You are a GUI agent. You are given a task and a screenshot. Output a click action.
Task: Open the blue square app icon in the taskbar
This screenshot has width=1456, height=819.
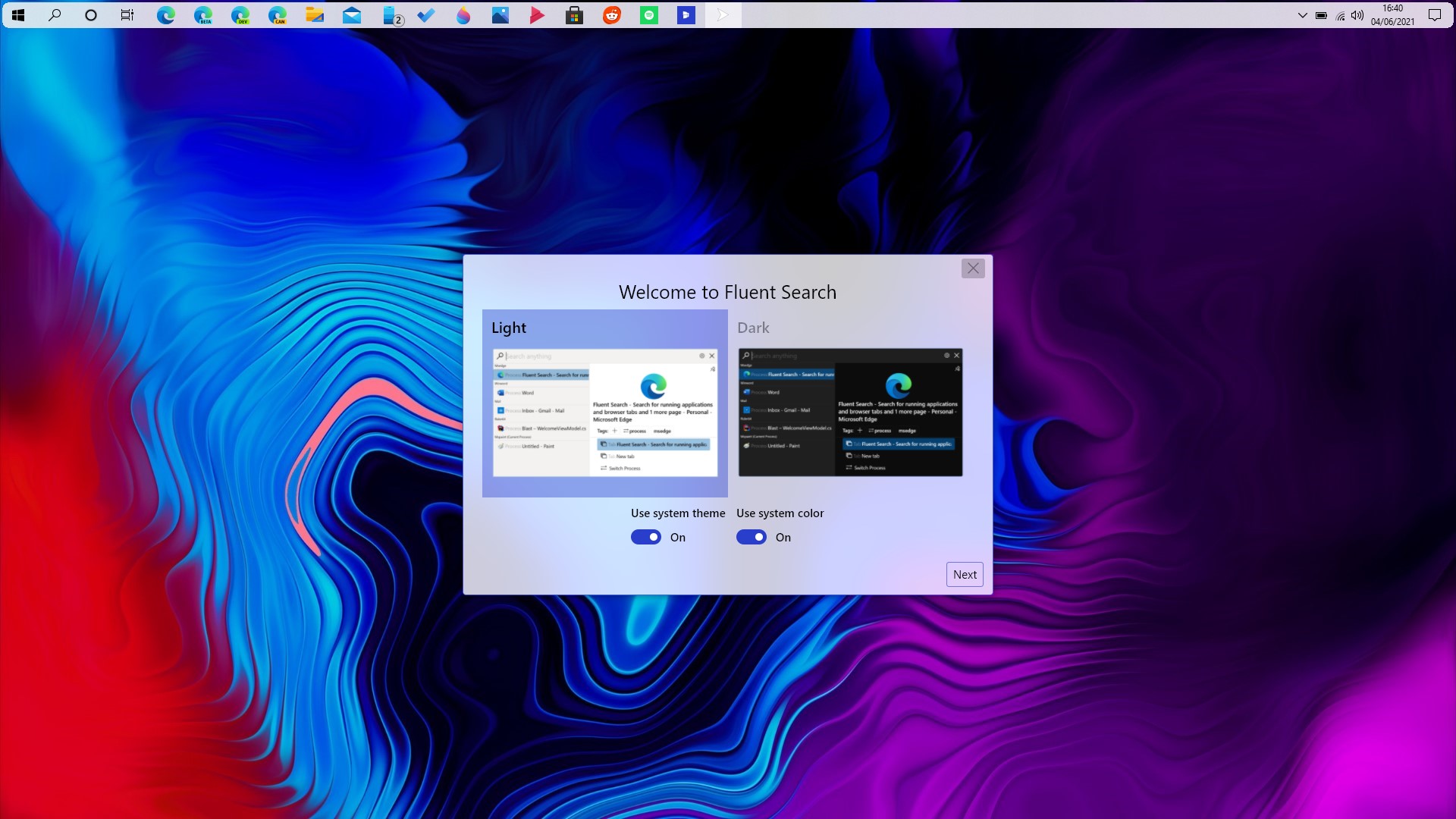click(686, 15)
